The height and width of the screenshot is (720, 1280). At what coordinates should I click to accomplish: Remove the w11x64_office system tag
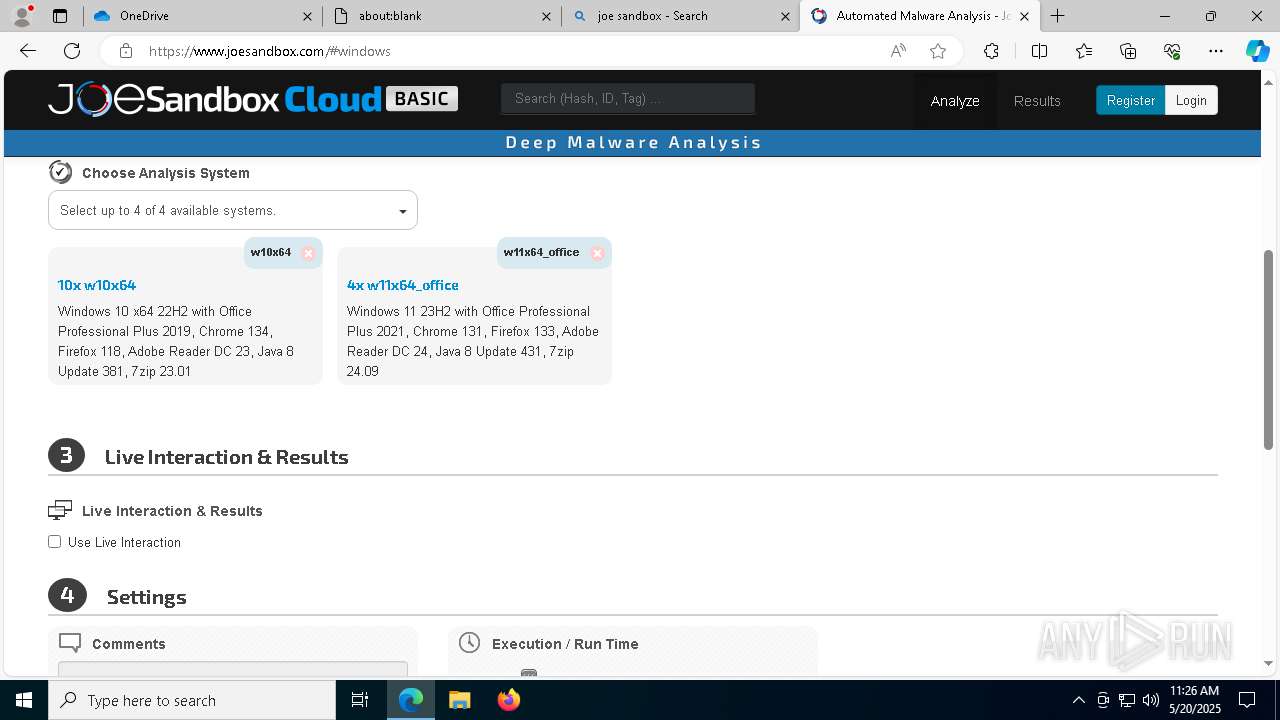click(597, 253)
